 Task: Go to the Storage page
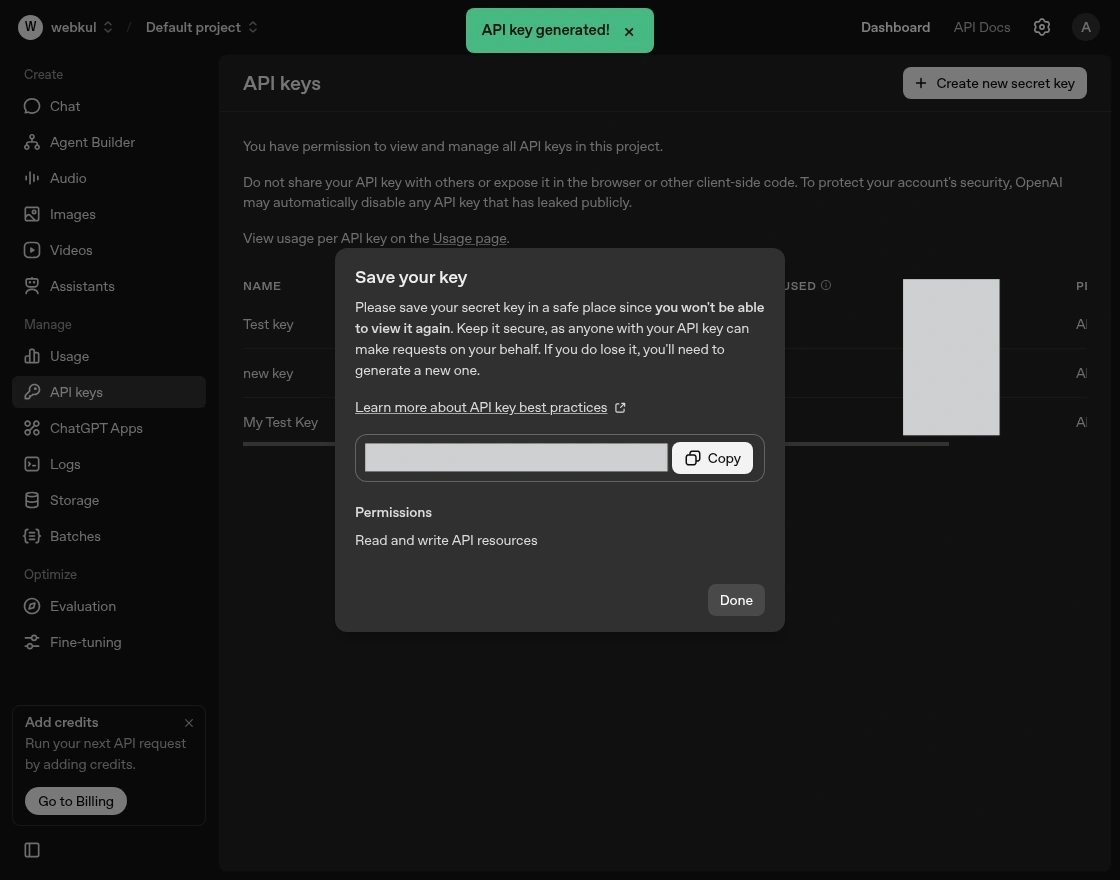click(x=74, y=500)
